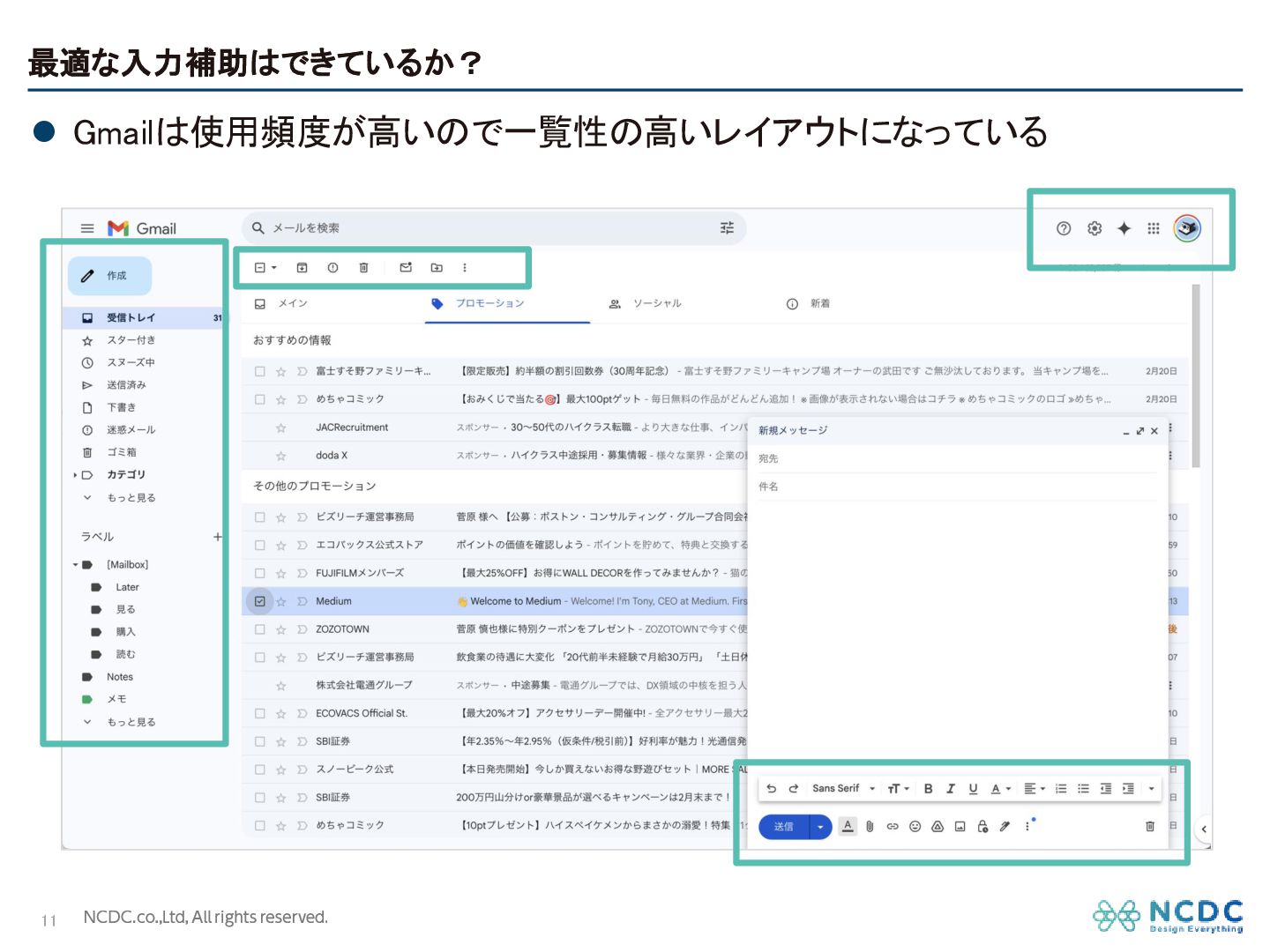Screen dimensions: 1270x952
Task: Open the account profile avatar
Action: click(x=1187, y=228)
